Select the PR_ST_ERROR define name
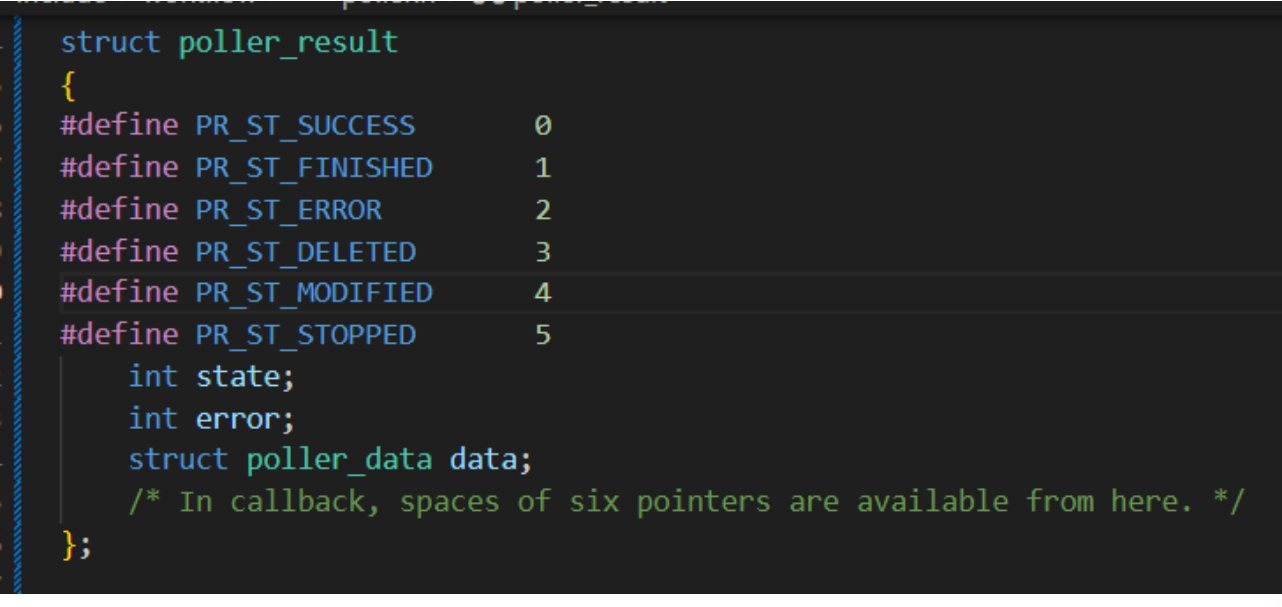 (x=288, y=209)
